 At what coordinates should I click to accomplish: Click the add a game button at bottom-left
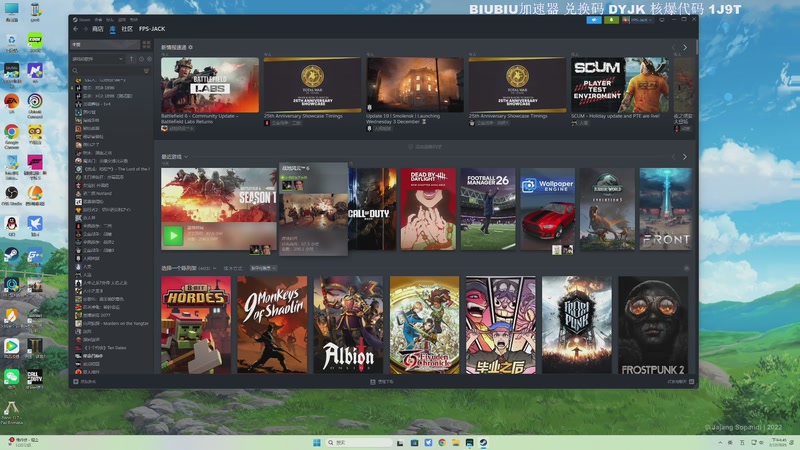[85, 382]
